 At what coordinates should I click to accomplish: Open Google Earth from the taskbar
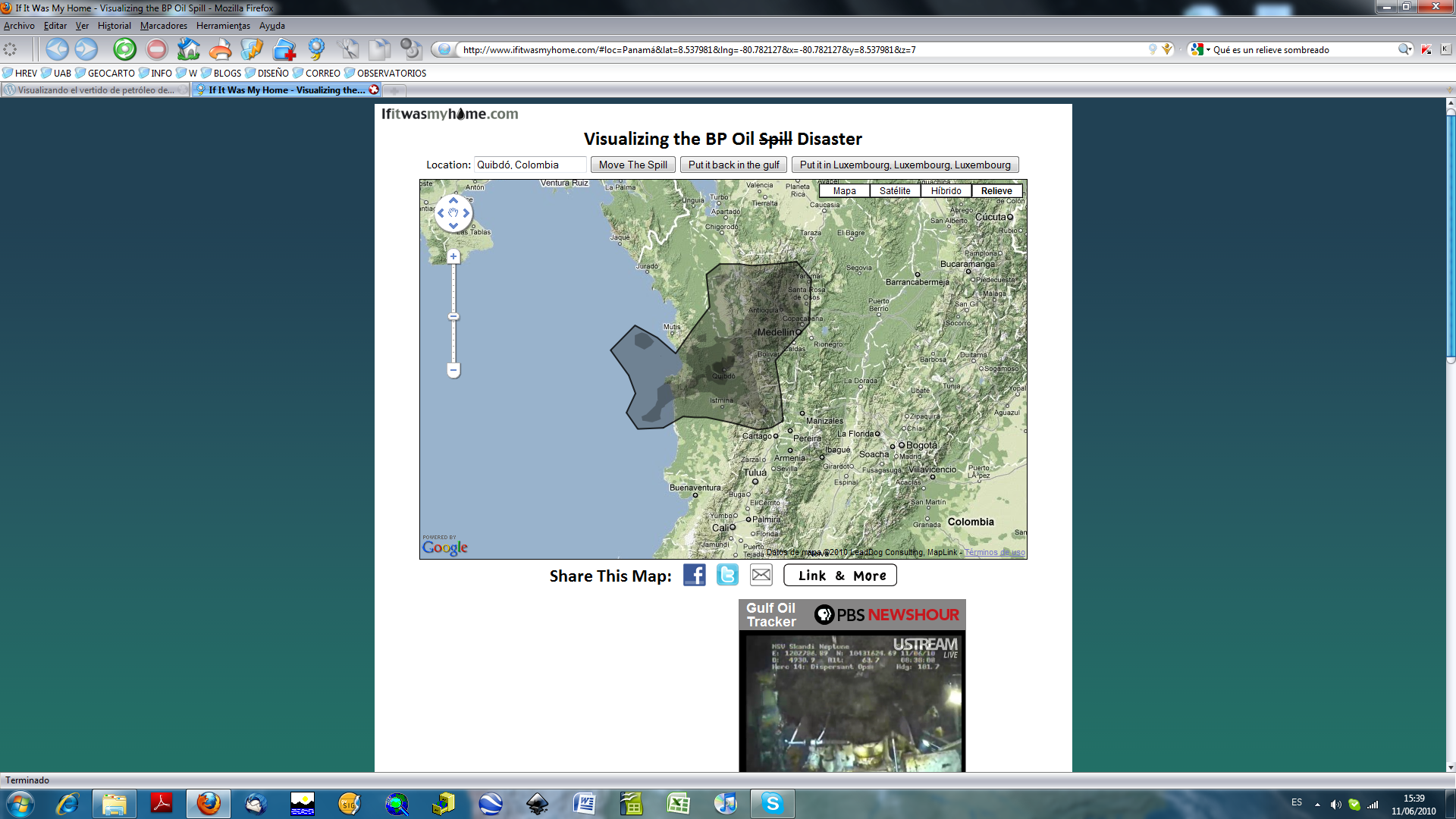pyautogui.click(x=490, y=804)
